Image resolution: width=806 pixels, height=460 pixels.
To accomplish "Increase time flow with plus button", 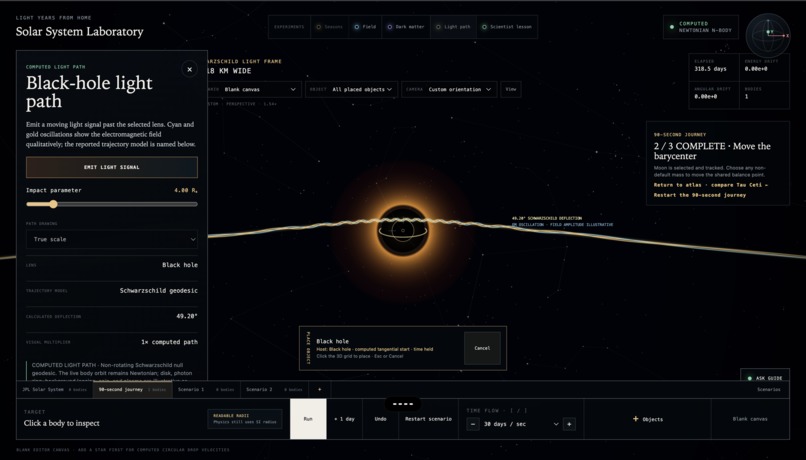I will coord(569,424).
